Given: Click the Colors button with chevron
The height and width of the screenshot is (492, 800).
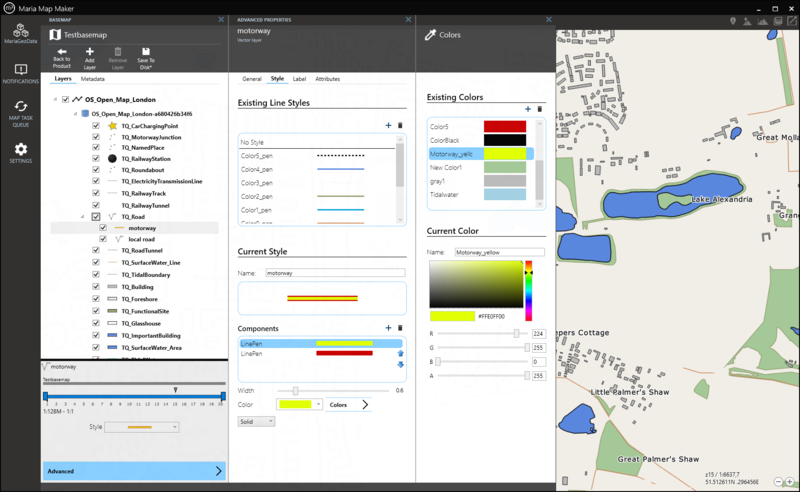Looking at the screenshot, I should click(x=348, y=405).
